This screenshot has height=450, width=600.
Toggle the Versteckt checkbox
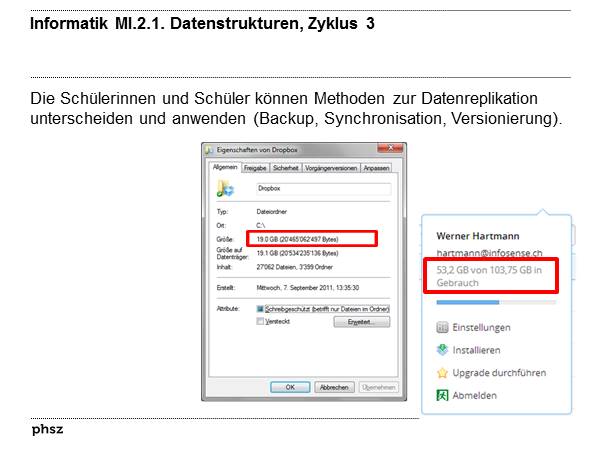click(260, 321)
